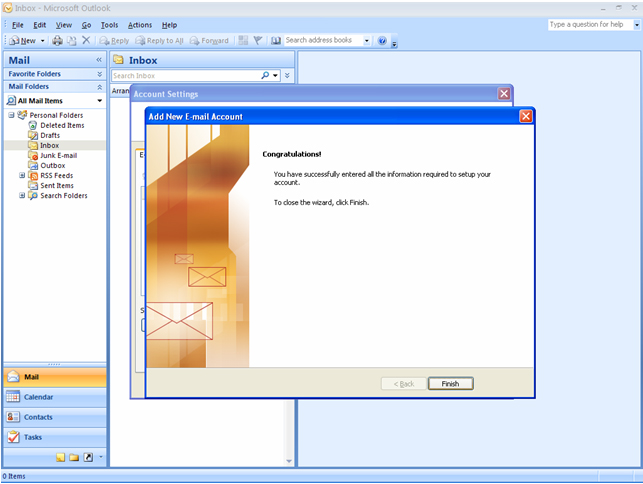Click the Help question mark icon
Viewport: 643px width, 484px height.
[x=382, y=41]
